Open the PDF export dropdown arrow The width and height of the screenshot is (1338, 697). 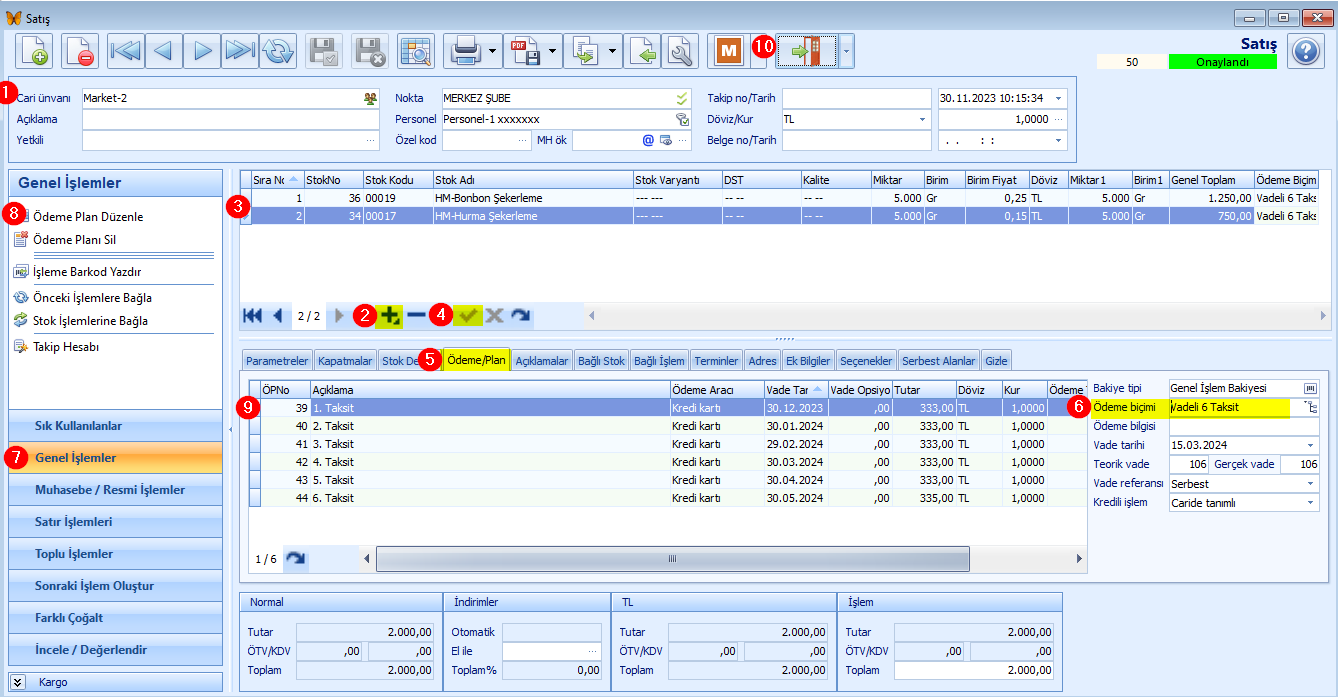[x=552, y=50]
